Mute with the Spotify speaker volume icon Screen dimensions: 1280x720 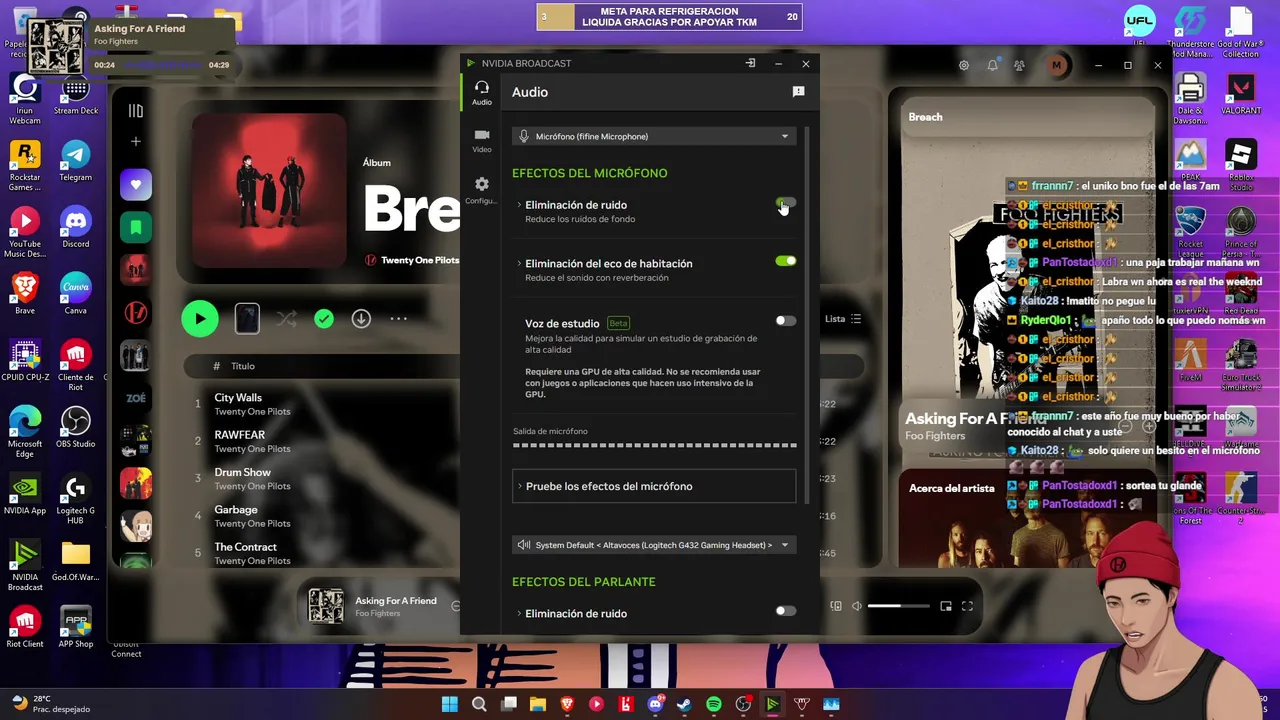(856, 606)
